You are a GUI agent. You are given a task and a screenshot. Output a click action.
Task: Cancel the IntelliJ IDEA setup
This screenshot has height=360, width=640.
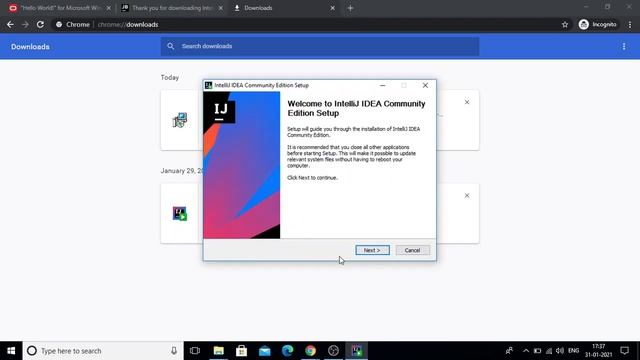[x=412, y=250]
